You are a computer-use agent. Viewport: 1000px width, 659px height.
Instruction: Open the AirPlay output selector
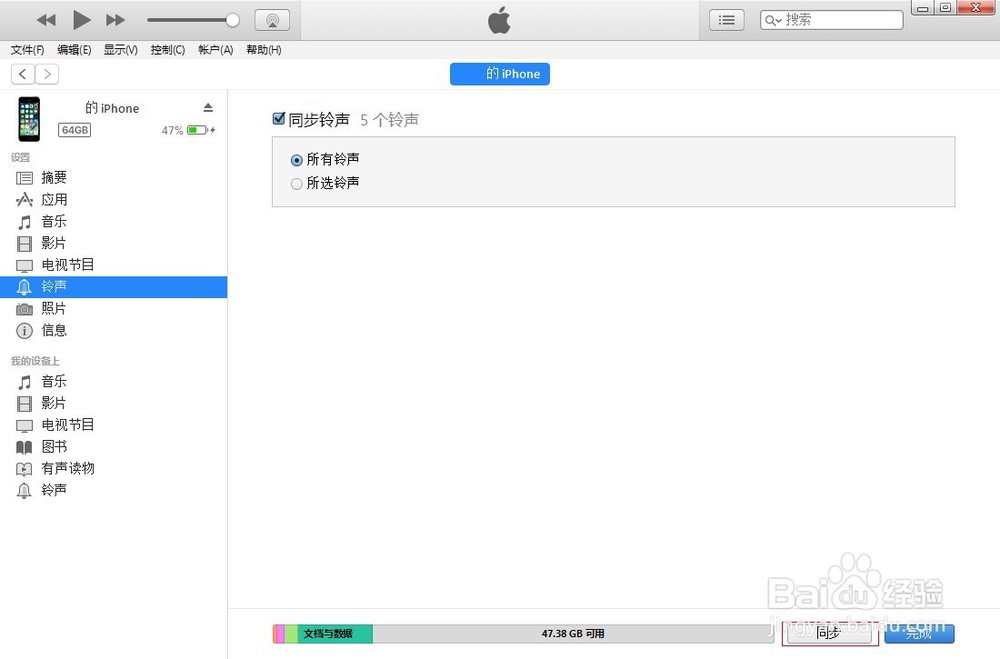click(x=272, y=18)
